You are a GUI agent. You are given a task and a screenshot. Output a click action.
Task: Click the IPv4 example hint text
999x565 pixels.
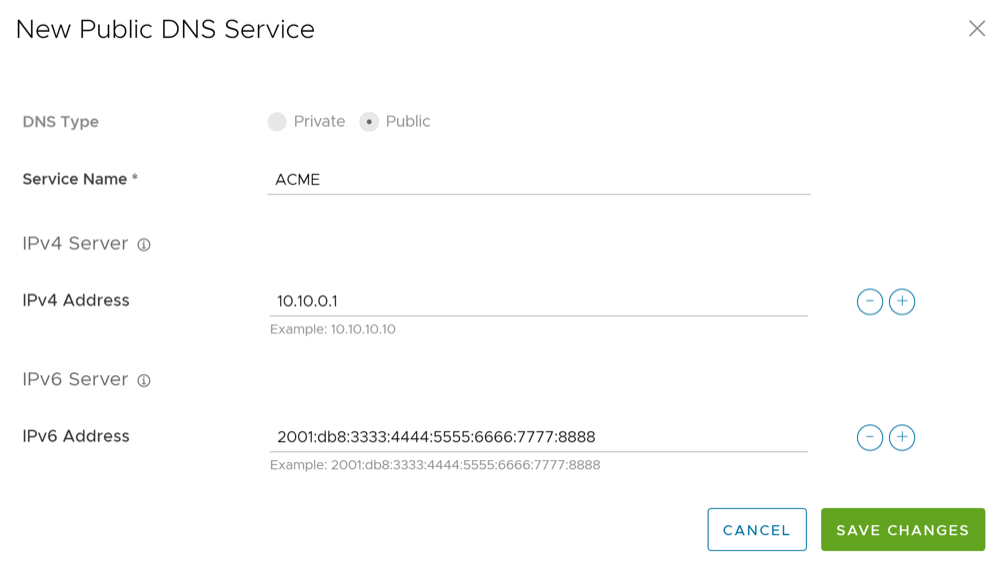(333, 329)
